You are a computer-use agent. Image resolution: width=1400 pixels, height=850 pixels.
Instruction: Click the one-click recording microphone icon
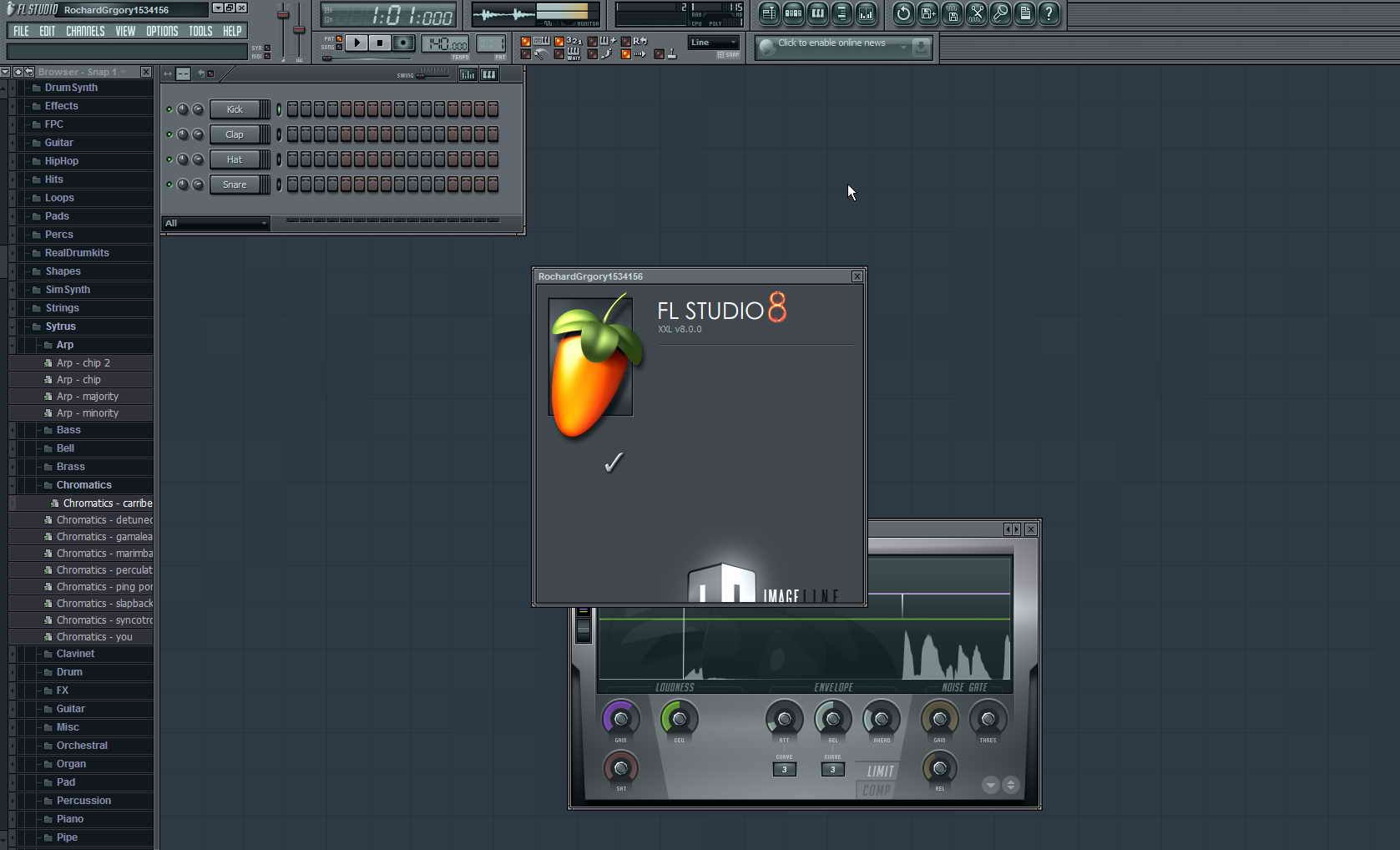coord(1000,13)
